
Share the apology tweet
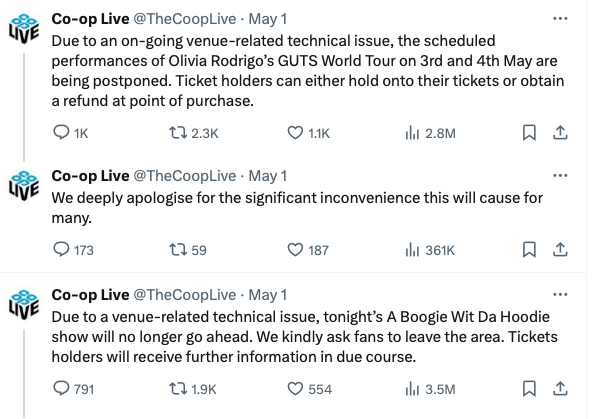(560, 249)
